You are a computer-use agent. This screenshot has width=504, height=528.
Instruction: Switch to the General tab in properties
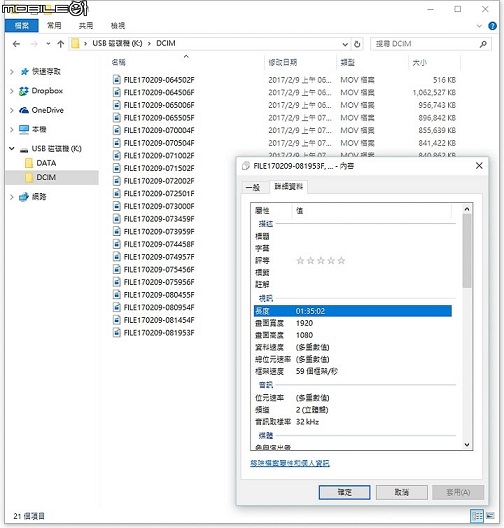click(x=253, y=188)
